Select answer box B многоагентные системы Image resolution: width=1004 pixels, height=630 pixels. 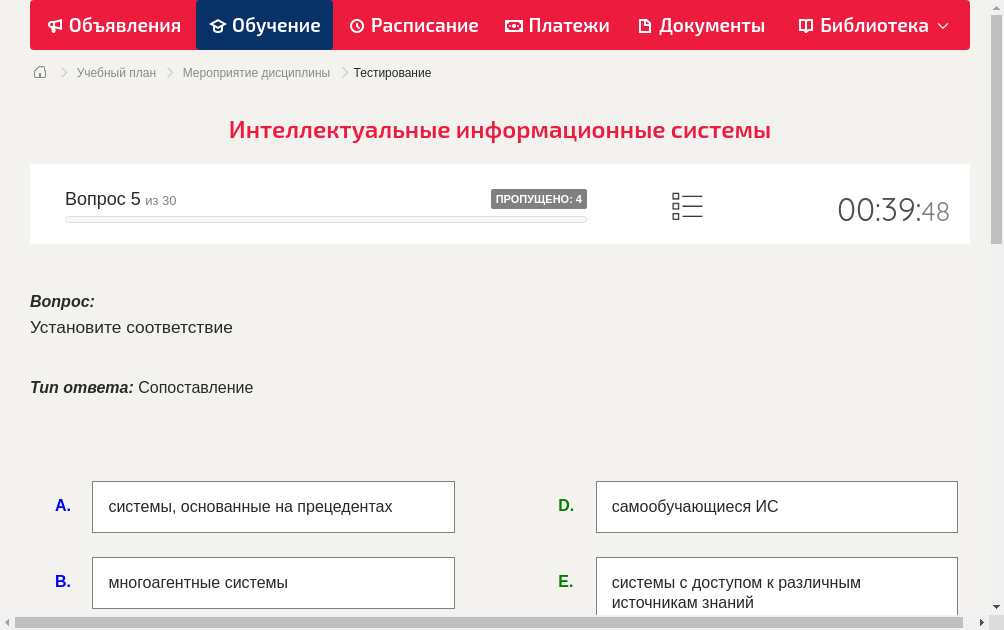tap(273, 582)
